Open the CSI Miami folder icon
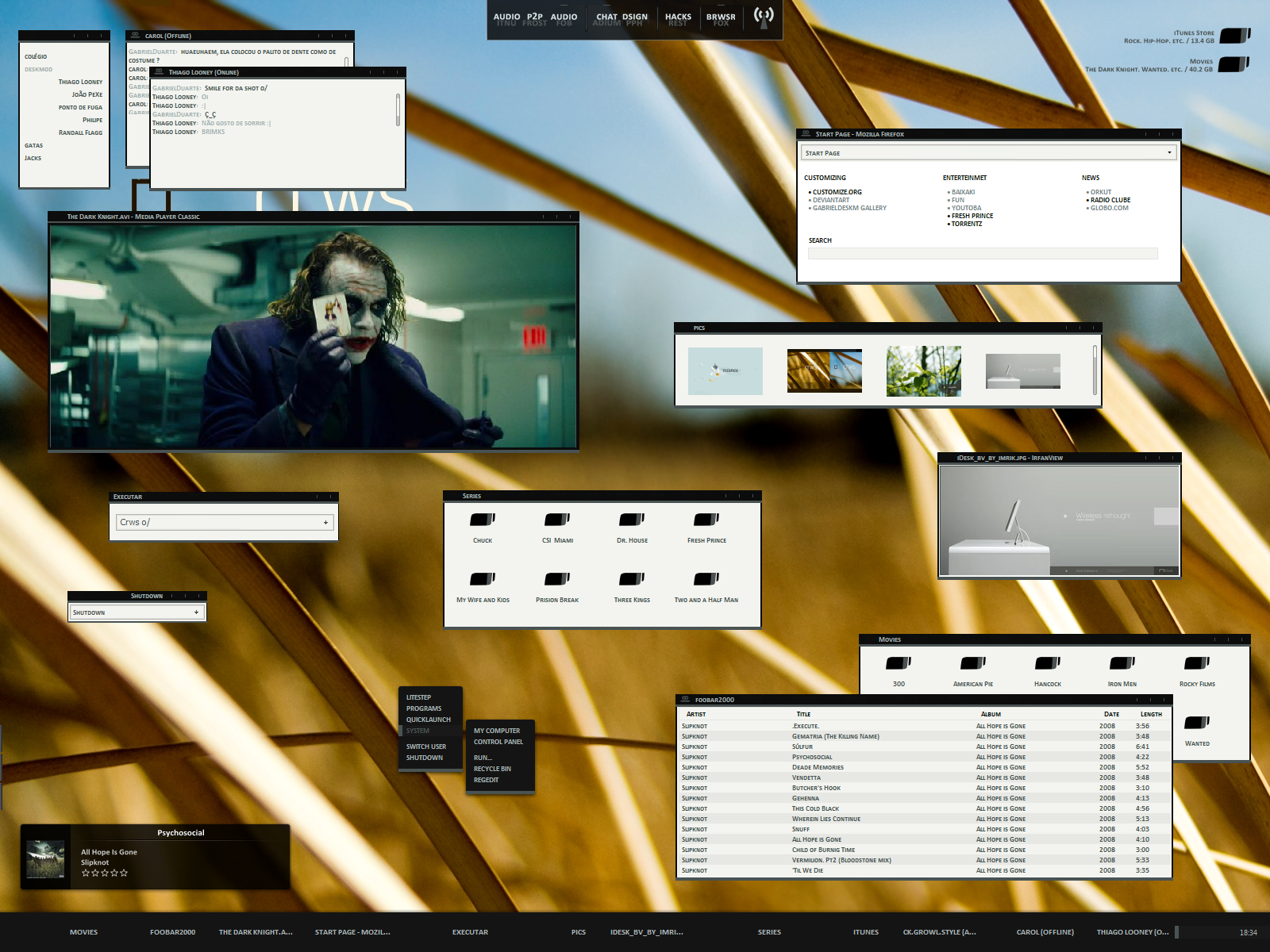 pyautogui.click(x=557, y=520)
